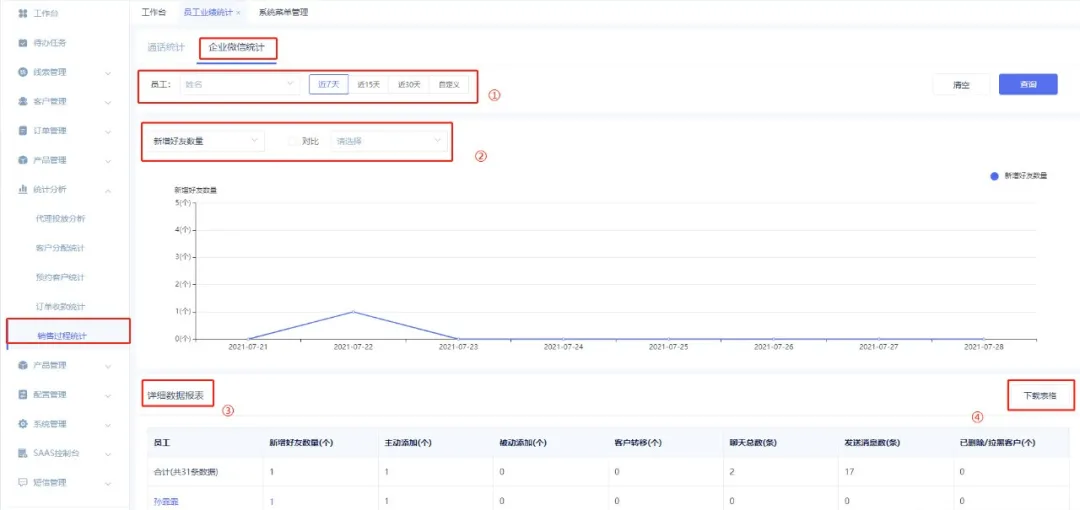Toggle the 新增好友数量 chart legend dot

pyautogui.click(x=994, y=176)
